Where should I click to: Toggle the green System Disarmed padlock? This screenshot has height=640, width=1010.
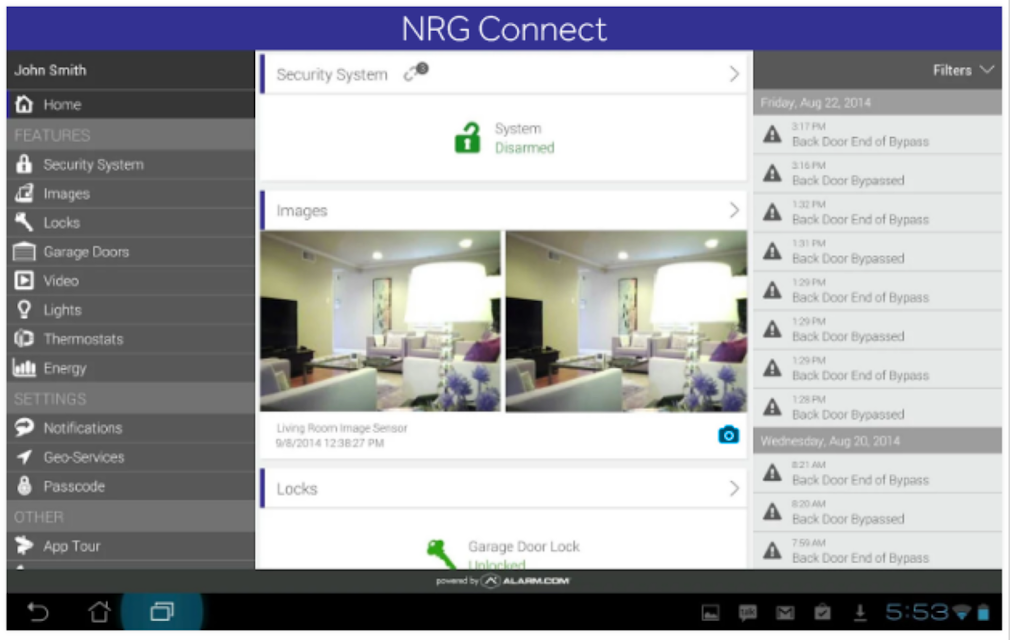[468, 138]
